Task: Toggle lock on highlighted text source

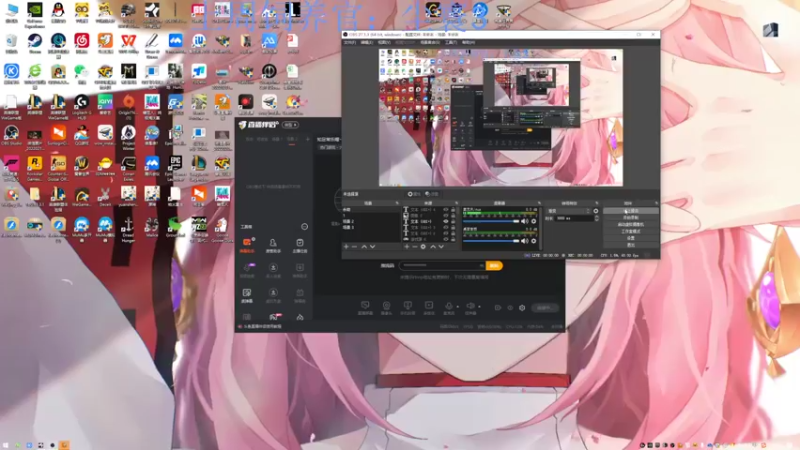Action: 453,222
